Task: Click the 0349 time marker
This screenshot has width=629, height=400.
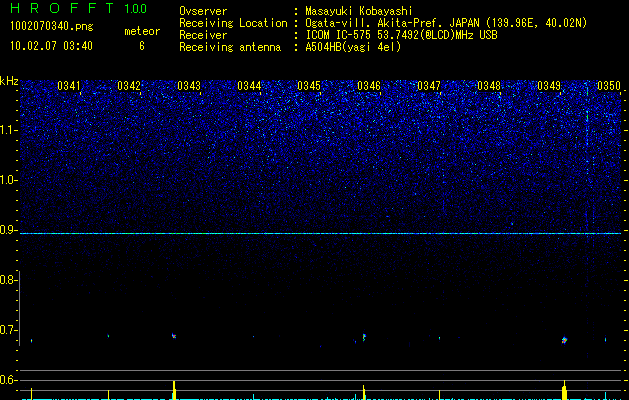Action: coord(549,86)
